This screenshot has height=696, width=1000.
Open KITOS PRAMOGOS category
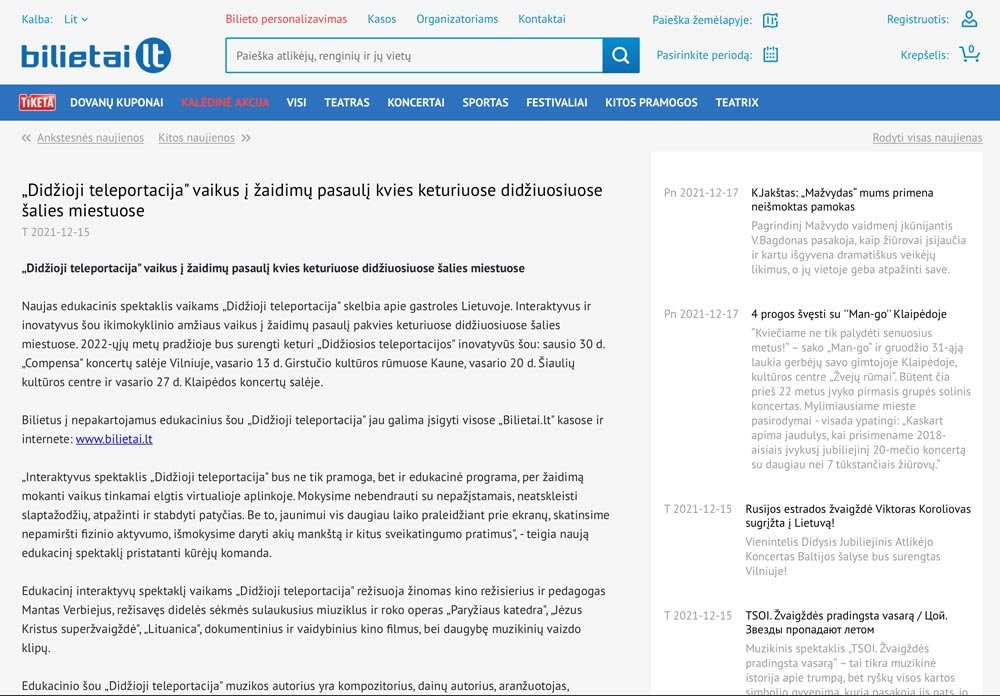[x=651, y=103]
